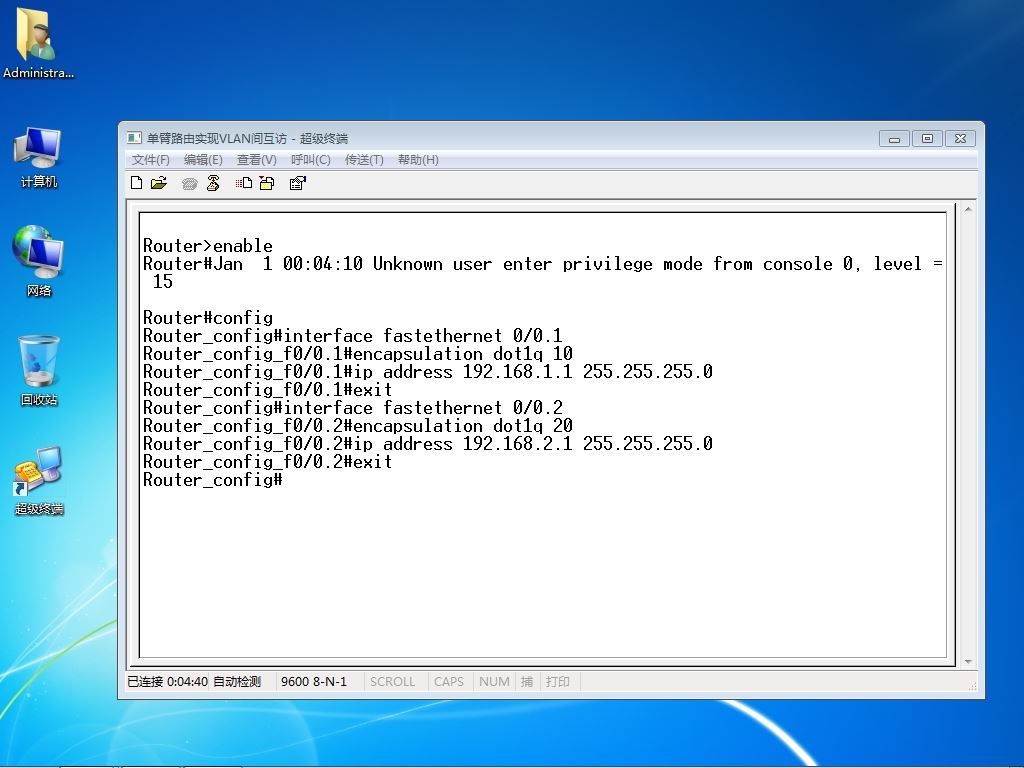1024x768 pixels.
Task: Select the 网络 desktop icon
Action: [x=38, y=261]
